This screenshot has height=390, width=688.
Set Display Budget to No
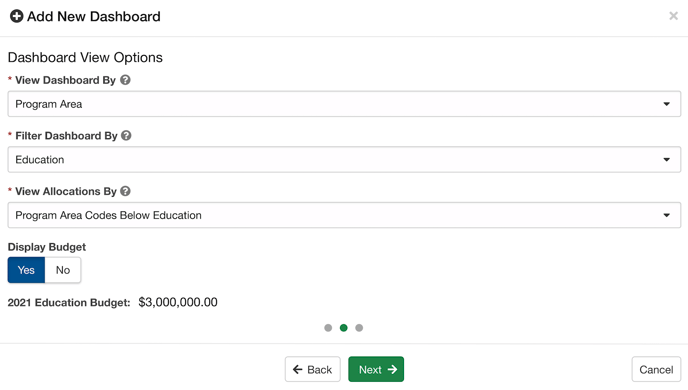click(63, 270)
